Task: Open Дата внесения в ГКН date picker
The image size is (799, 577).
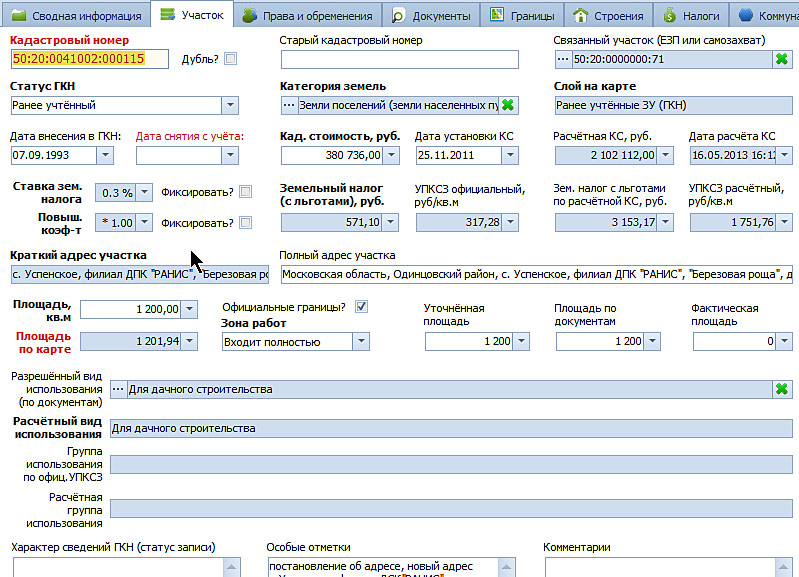Action: point(105,155)
